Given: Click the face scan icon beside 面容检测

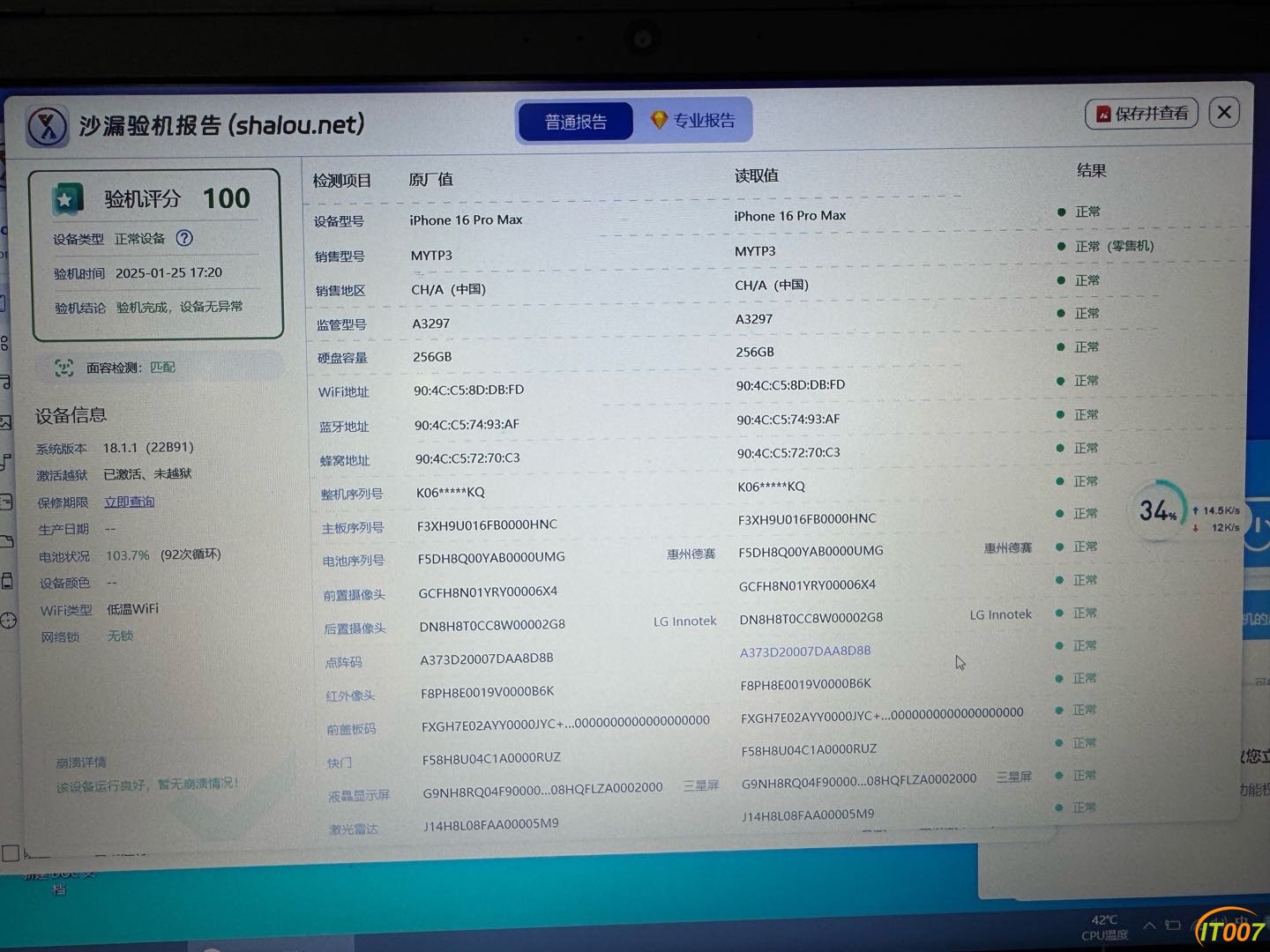Looking at the screenshot, I should coord(63,368).
